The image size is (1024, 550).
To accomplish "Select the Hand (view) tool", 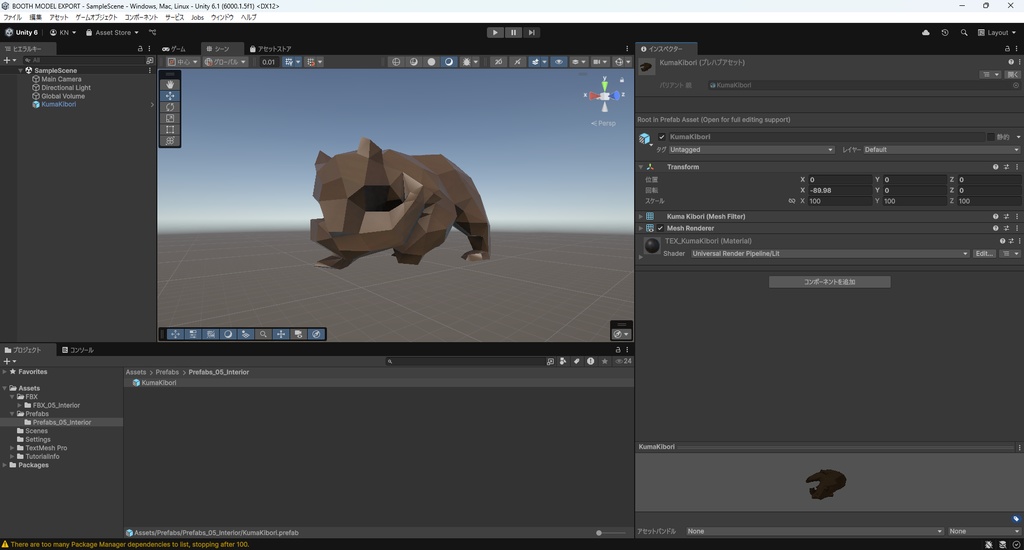I will click(x=170, y=84).
